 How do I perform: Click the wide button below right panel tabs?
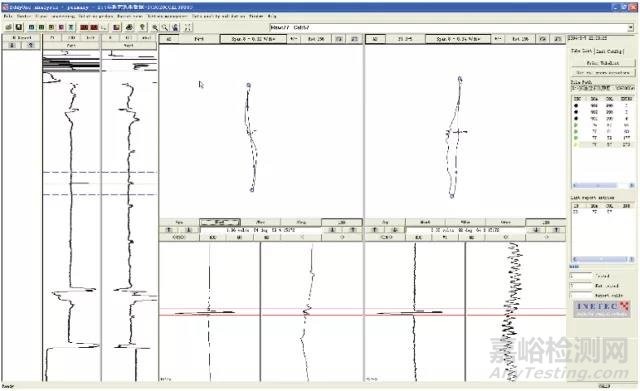click(603, 63)
